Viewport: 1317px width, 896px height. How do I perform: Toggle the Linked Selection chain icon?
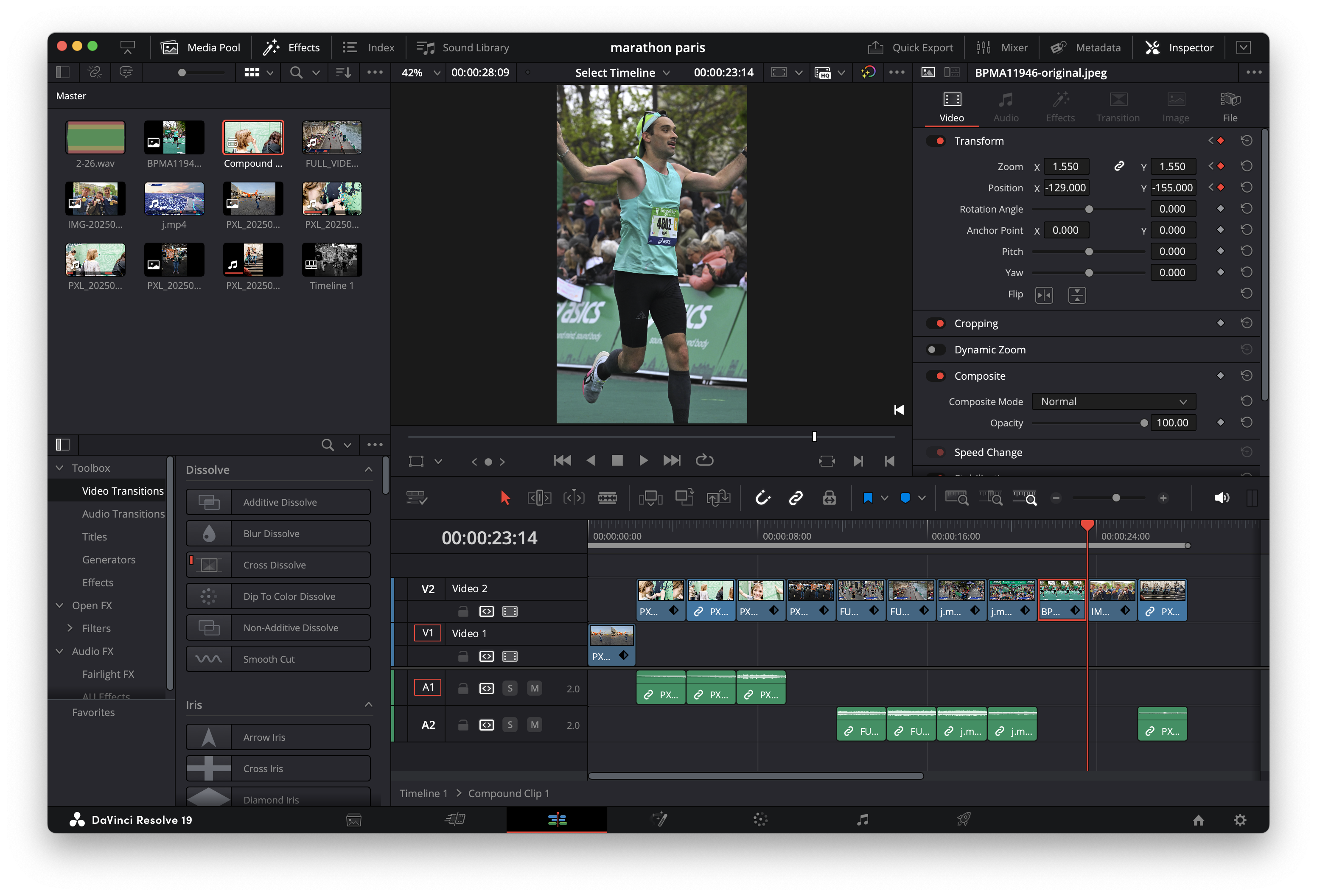pos(796,498)
